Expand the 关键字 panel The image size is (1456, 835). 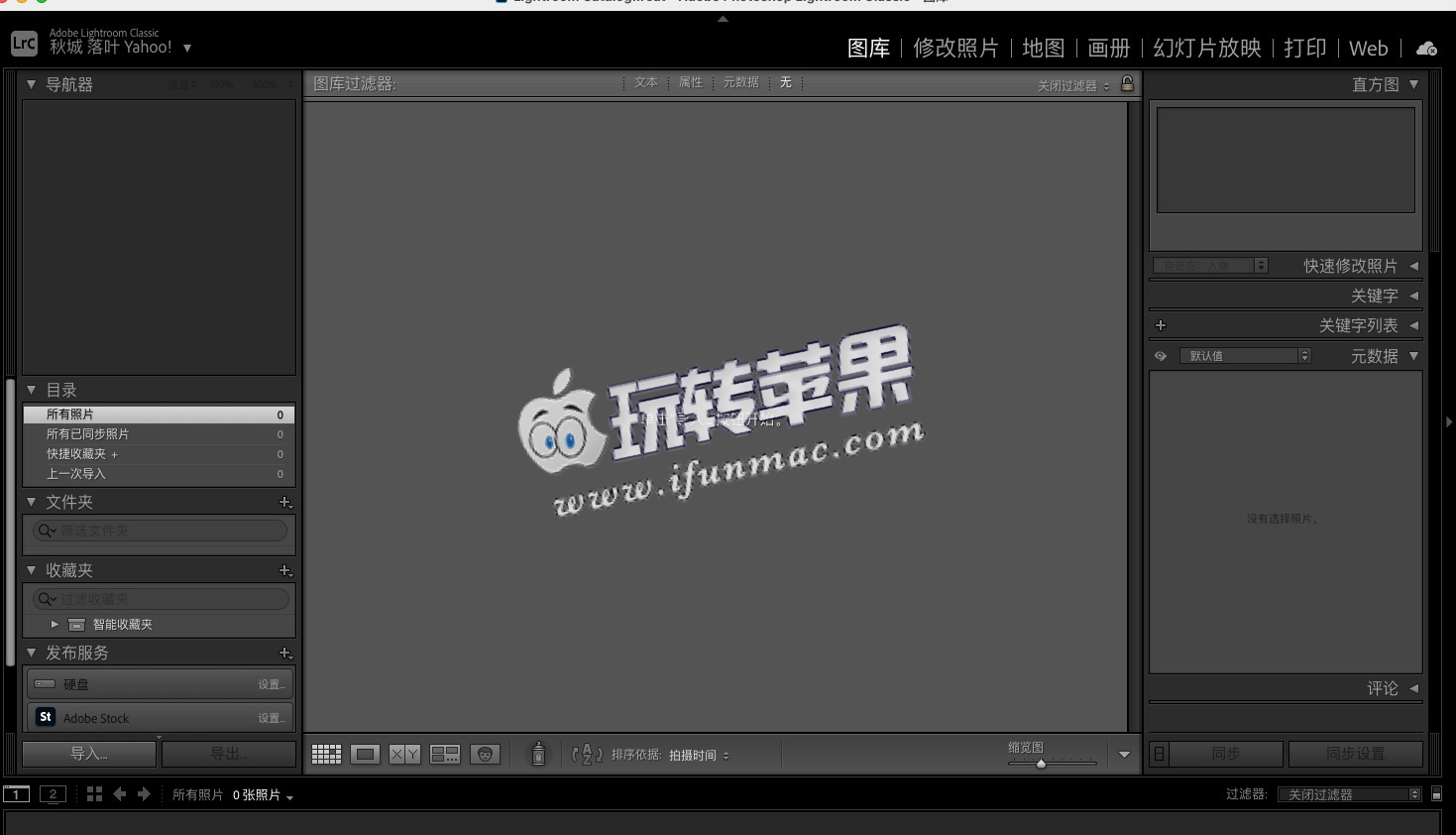(1413, 296)
